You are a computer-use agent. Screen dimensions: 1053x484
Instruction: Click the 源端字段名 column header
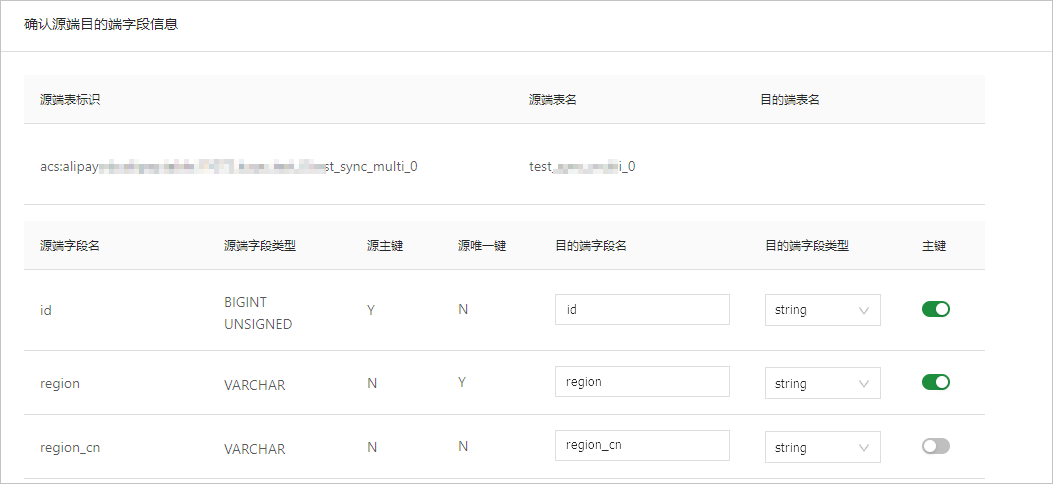pyautogui.click(x=70, y=246)
